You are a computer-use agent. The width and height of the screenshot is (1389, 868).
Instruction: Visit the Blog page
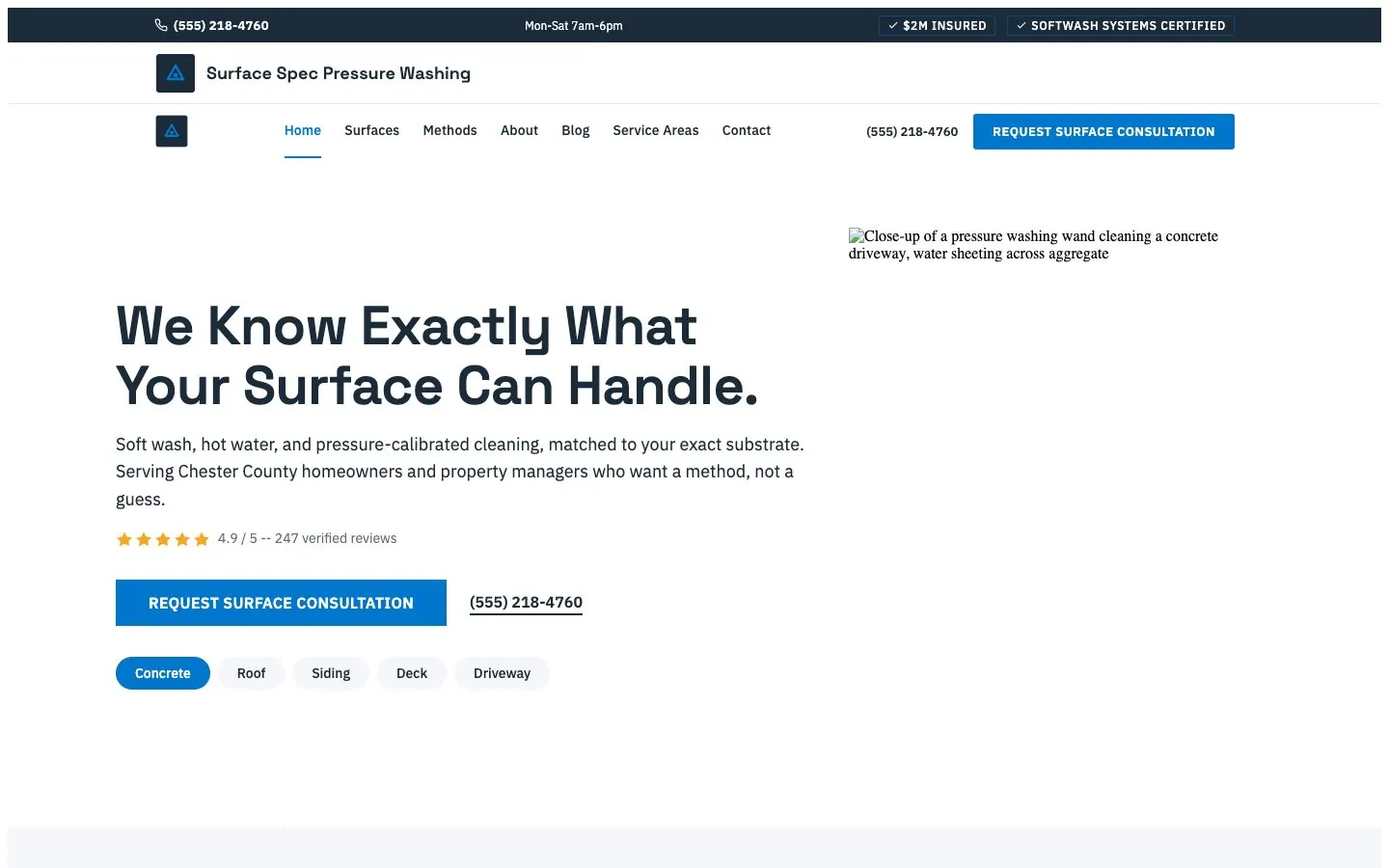[x=576, y=130]
